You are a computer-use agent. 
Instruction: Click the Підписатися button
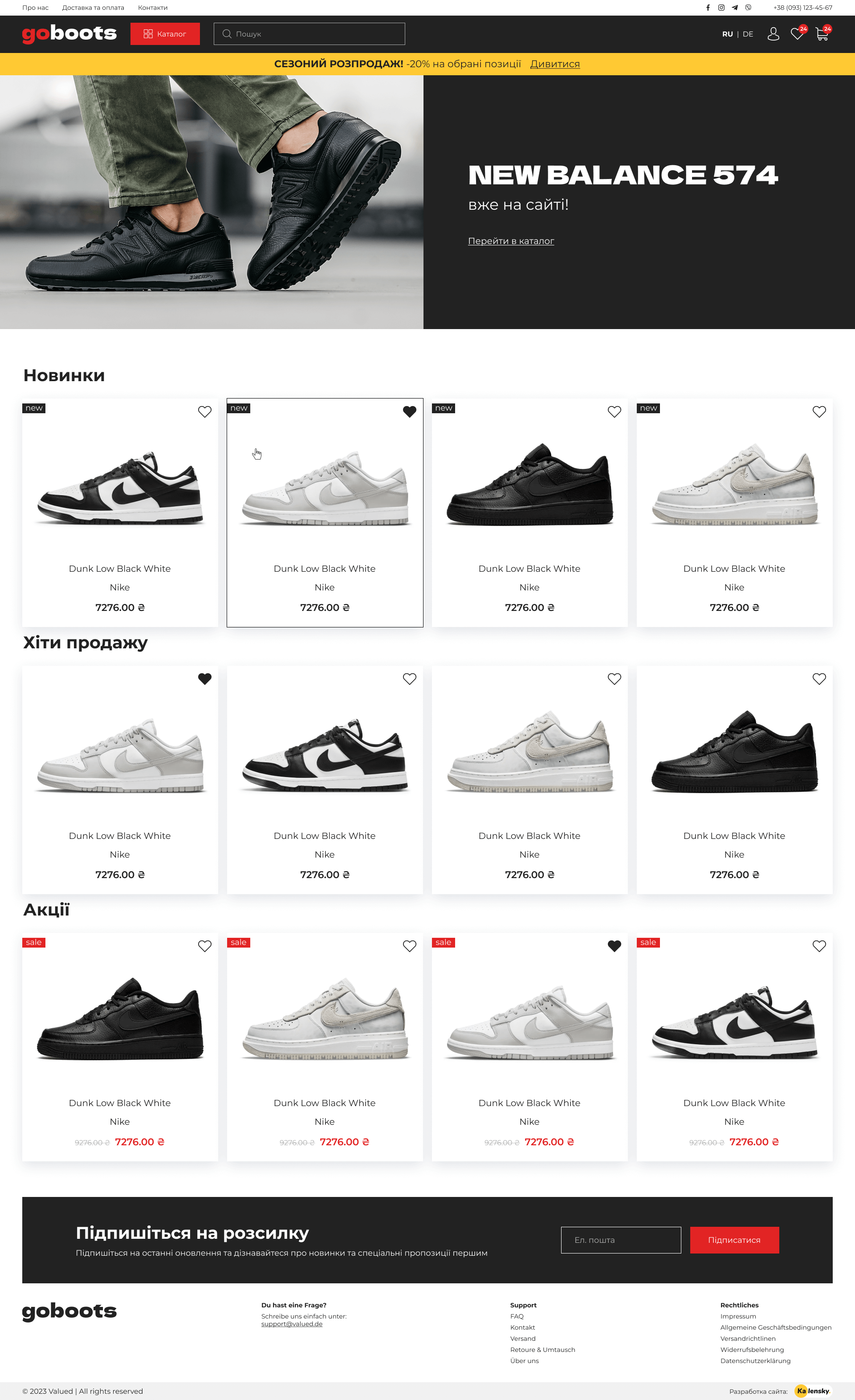[x=734, y=1240]
